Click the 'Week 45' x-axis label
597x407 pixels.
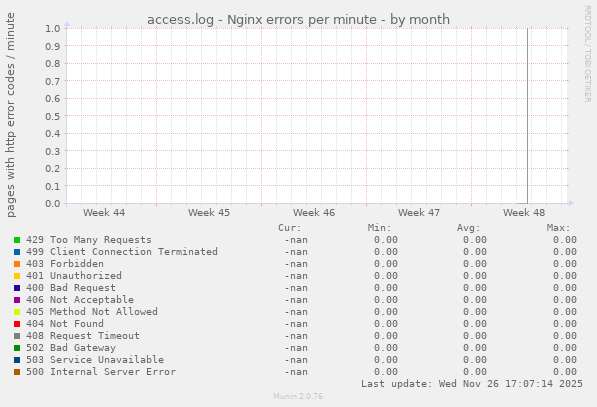tap(209, 212)
